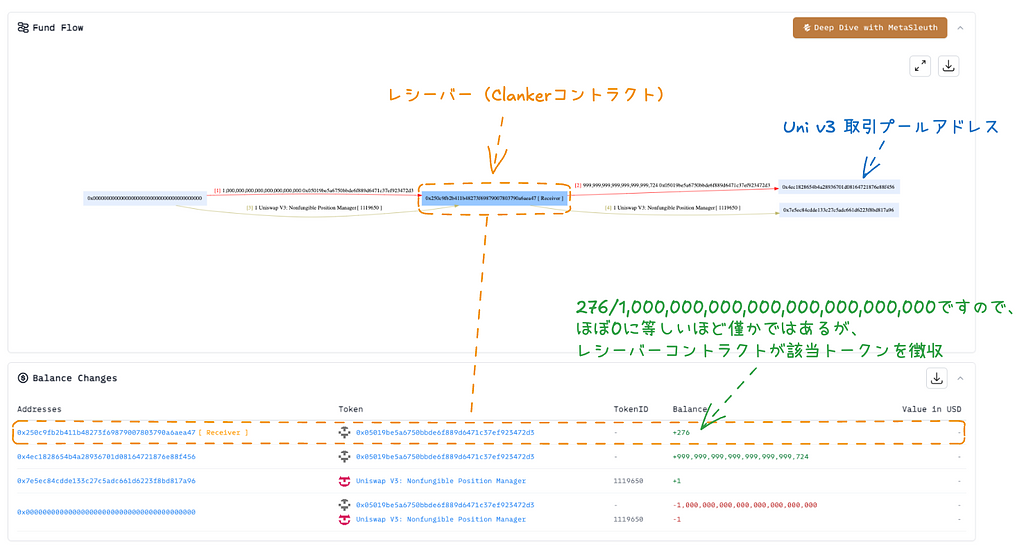
Task: Select the 0x7e5ec84 node in graph
Action: [839, 210]
